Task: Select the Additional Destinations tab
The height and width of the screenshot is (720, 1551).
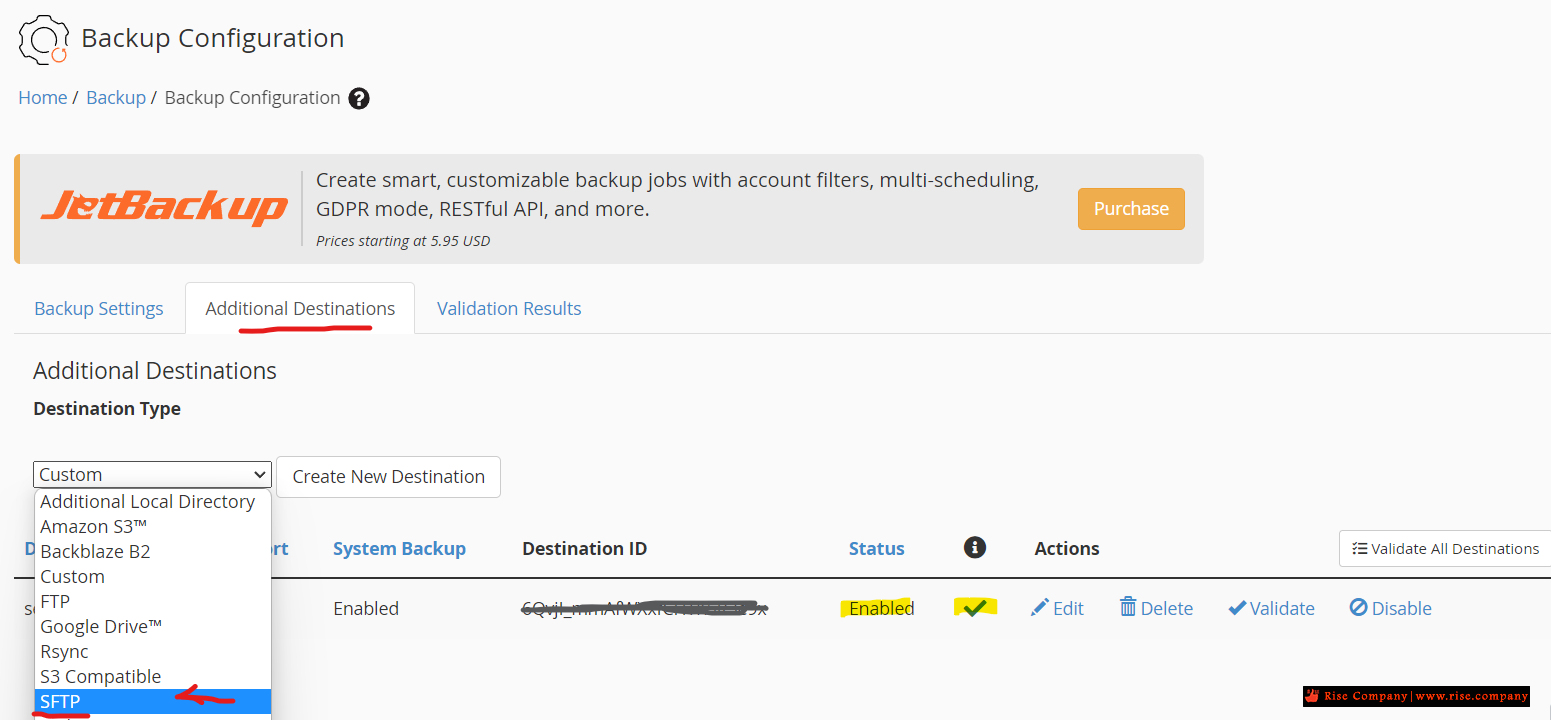Action: click(300, 308)
